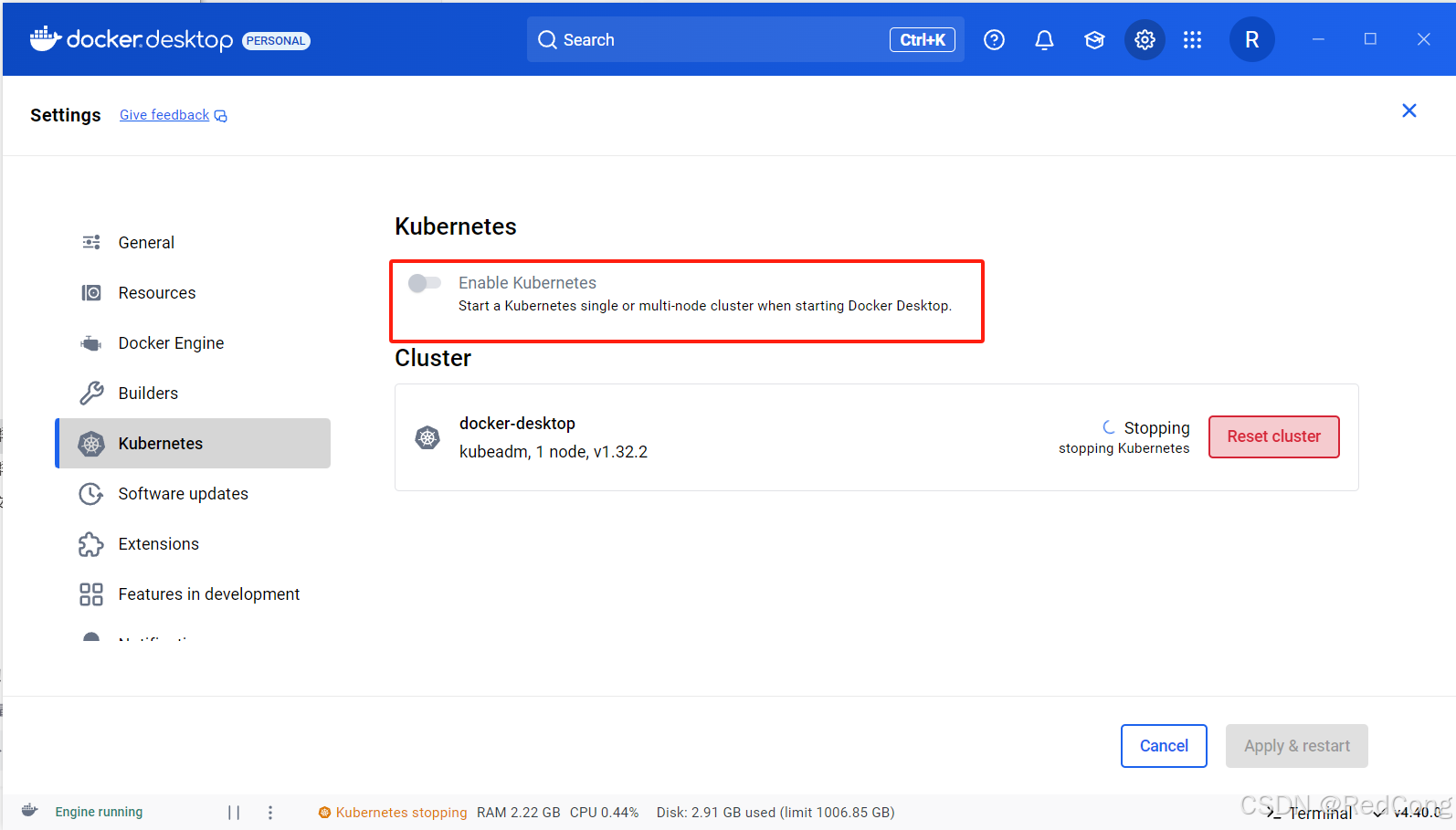Click the feedback external link icon

pos(221,116)
